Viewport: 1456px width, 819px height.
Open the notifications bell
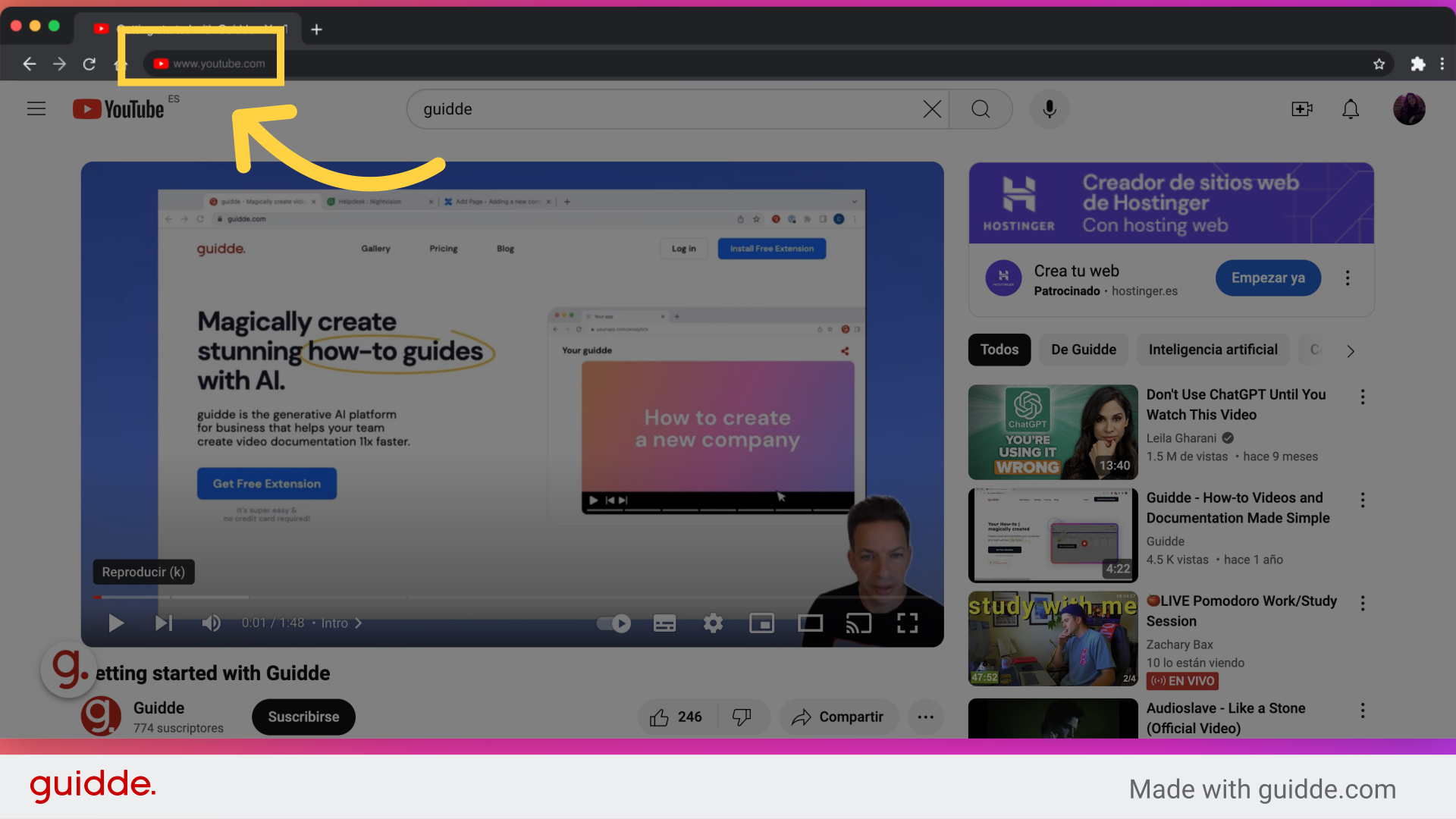pos(1351,109)
